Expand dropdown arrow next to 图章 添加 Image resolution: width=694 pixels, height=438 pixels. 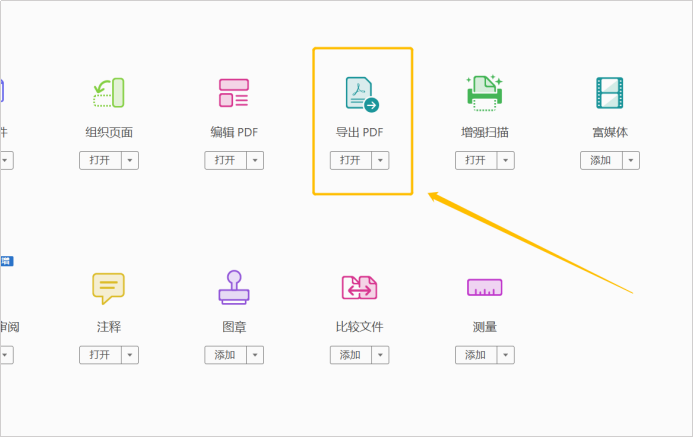pos(255,355)
